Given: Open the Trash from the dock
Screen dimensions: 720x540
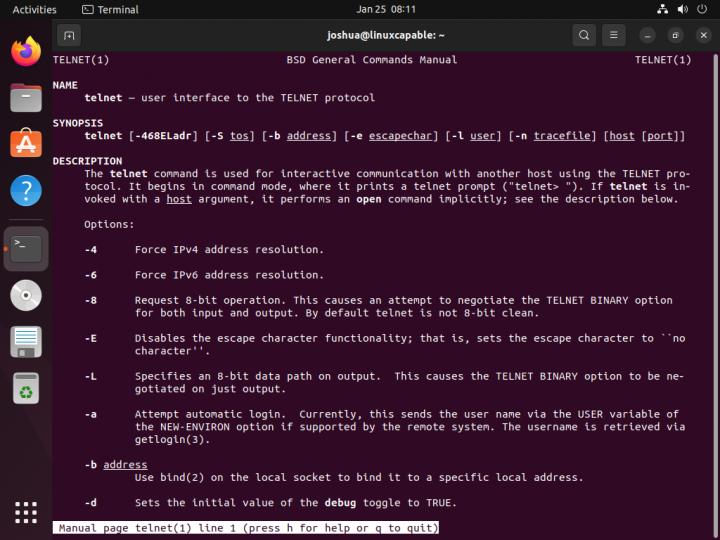Looking at the screenshot, I should pos(26,388).
